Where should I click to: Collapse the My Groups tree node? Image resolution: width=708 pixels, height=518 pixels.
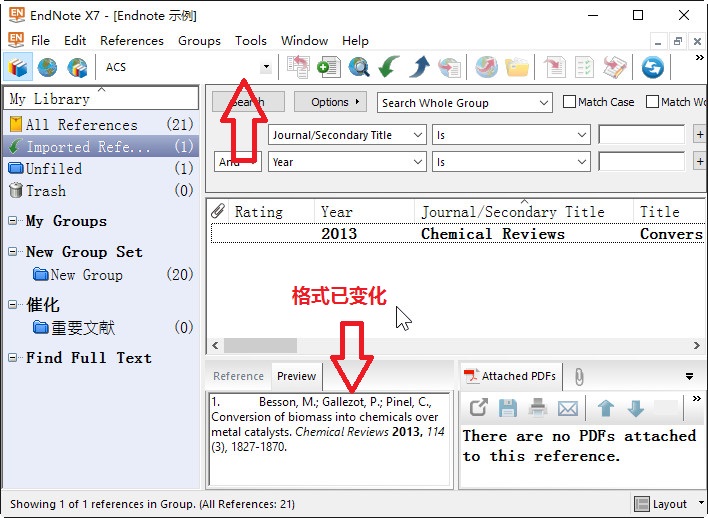(13, 221)
